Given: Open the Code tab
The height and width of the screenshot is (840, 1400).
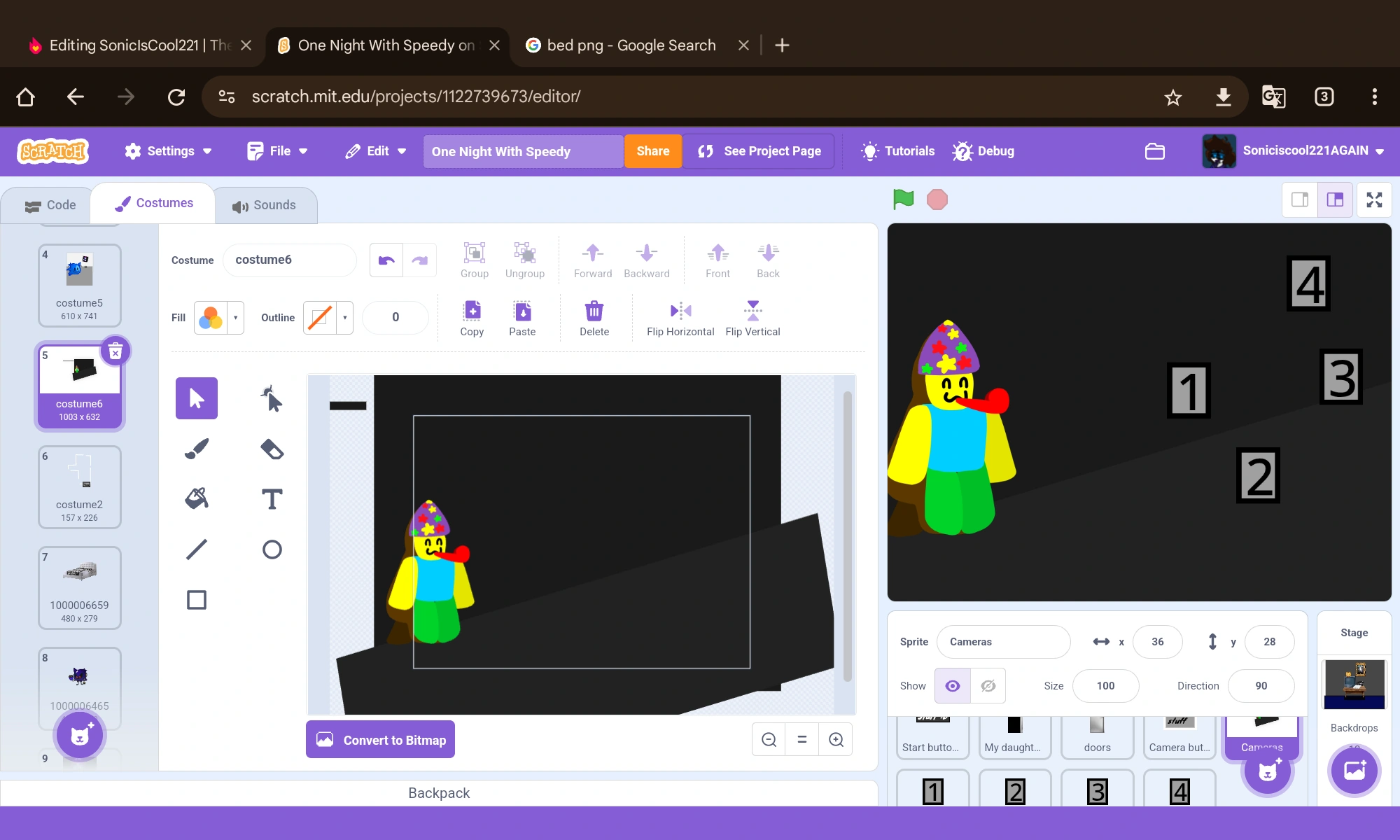Looking at the screenshot, I should 50,205.
